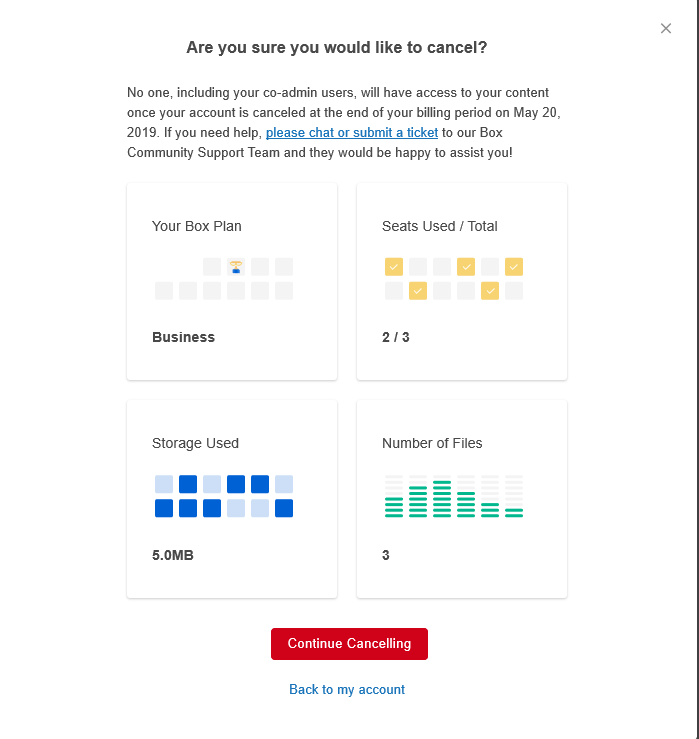Image resolution: width=699 pixels, height=739 pixels.
Task: Click the person icon in the Box Plan graphic
Action: [x=236, y=267]
